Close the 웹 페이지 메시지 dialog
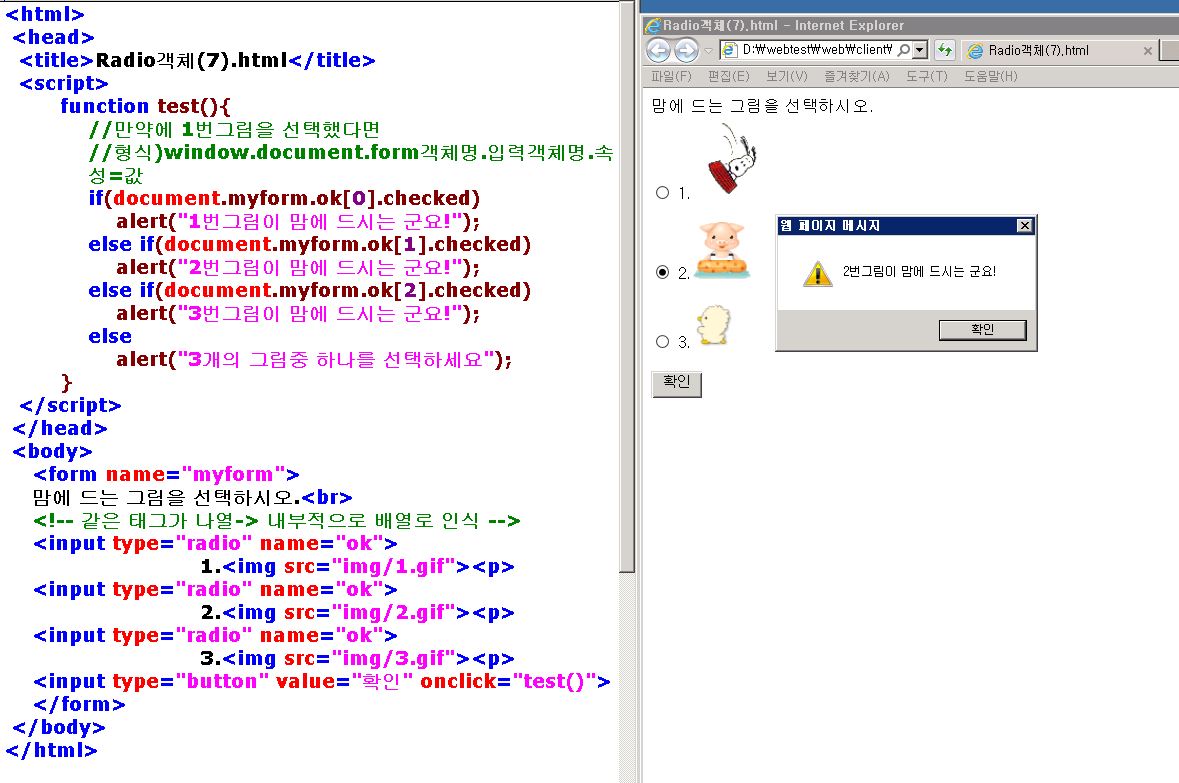 [1024, 226]
